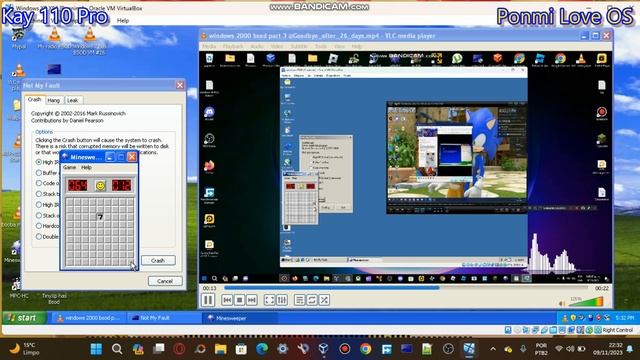Open Opera browser icon in taskbar
This screenshot has width=640, height=360.
pos(179,349)
